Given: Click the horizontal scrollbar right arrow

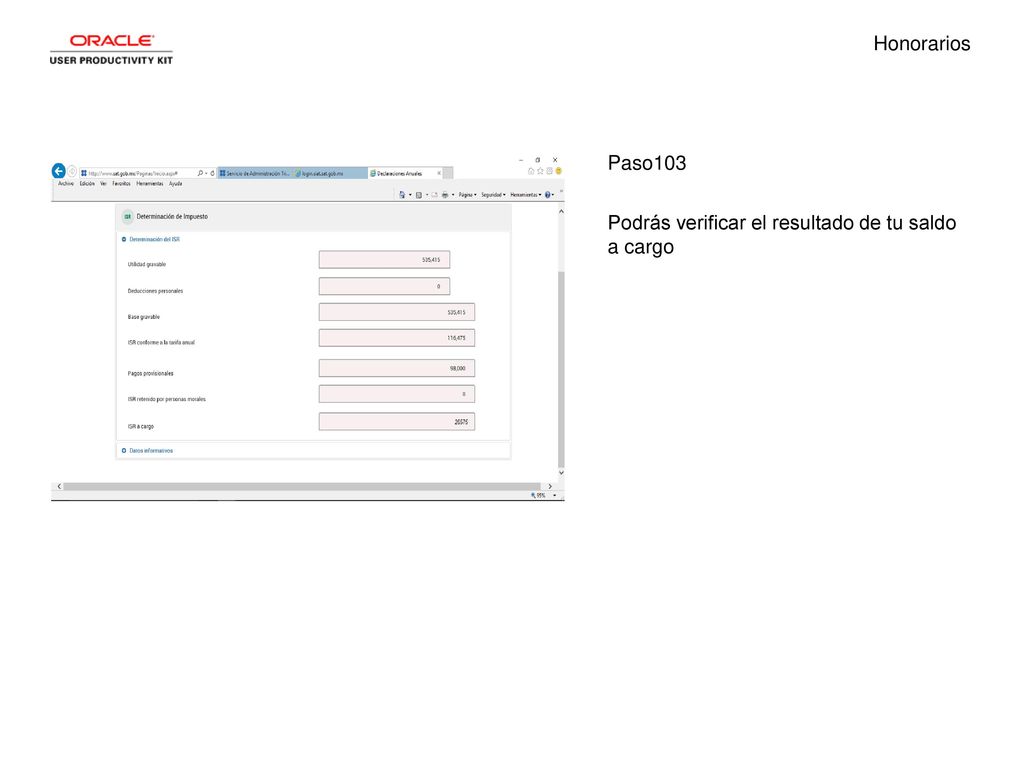Looking at the screenshot, I should point(550,487).
